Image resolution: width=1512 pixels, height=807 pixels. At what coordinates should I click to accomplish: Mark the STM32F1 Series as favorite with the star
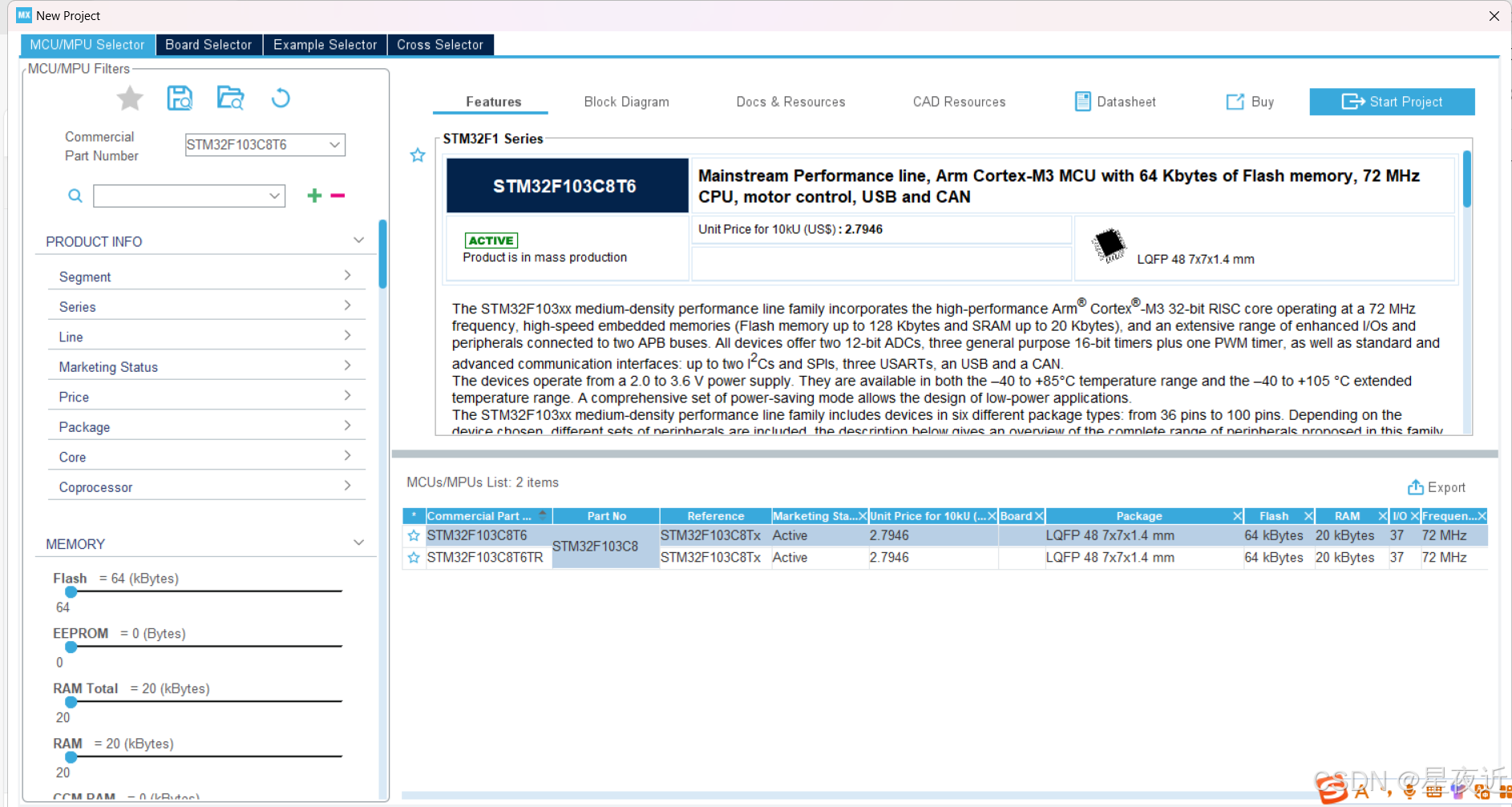coord(418,155)
